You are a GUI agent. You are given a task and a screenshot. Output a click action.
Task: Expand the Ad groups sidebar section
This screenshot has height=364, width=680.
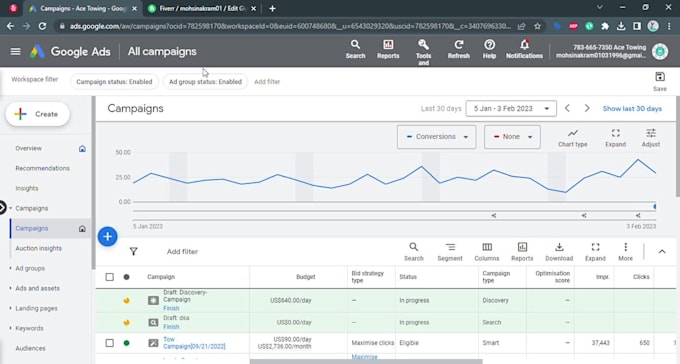pos(10,268)
